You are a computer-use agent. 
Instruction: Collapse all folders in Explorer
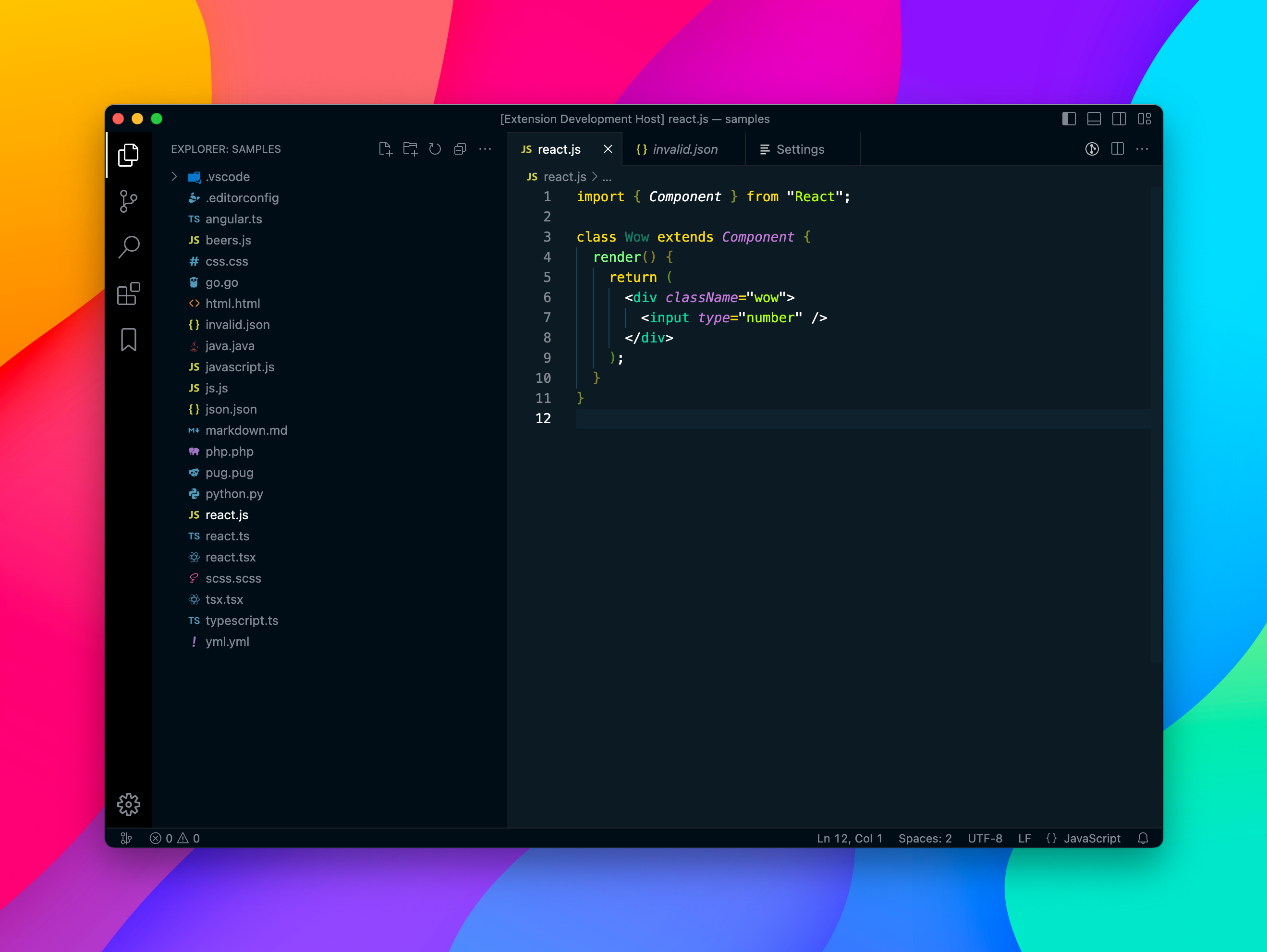pyautogui.click(x=460, y=149)
